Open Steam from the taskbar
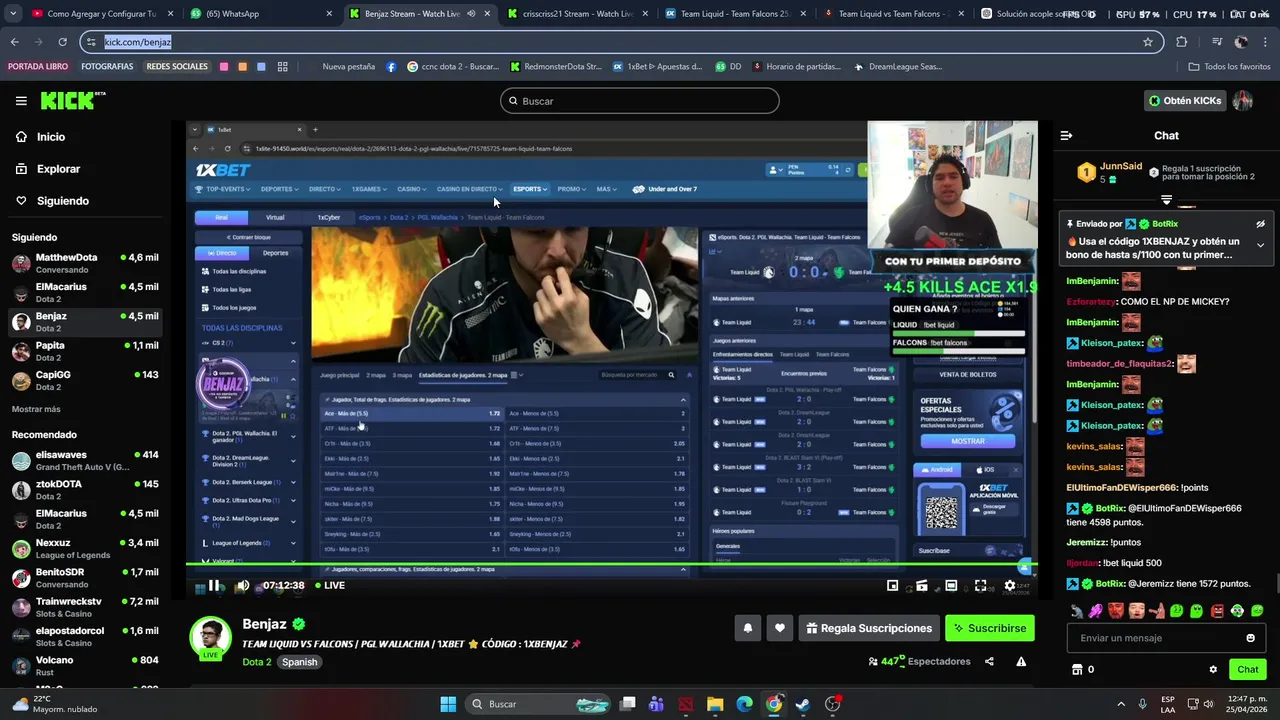This screenshot has height=720, width=1280. pyautogui.click(x=803, y=704)
